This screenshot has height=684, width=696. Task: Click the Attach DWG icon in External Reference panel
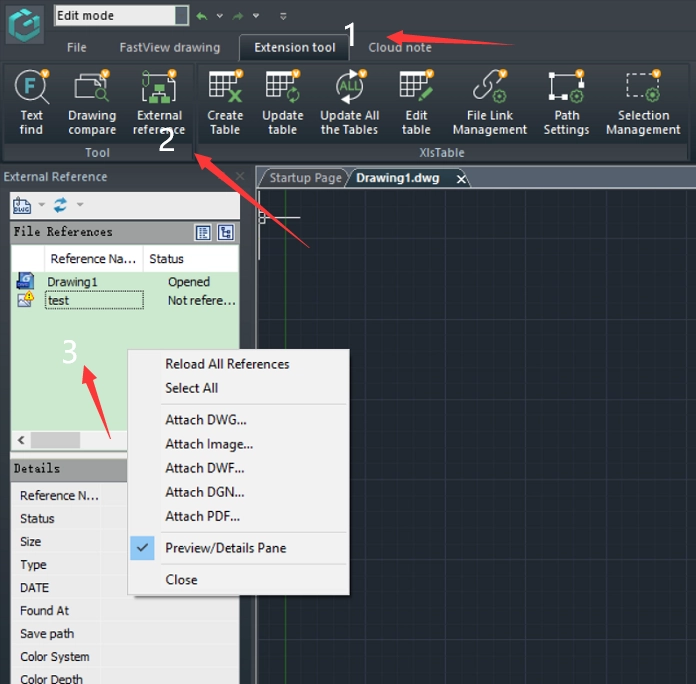tap(22, 205)
